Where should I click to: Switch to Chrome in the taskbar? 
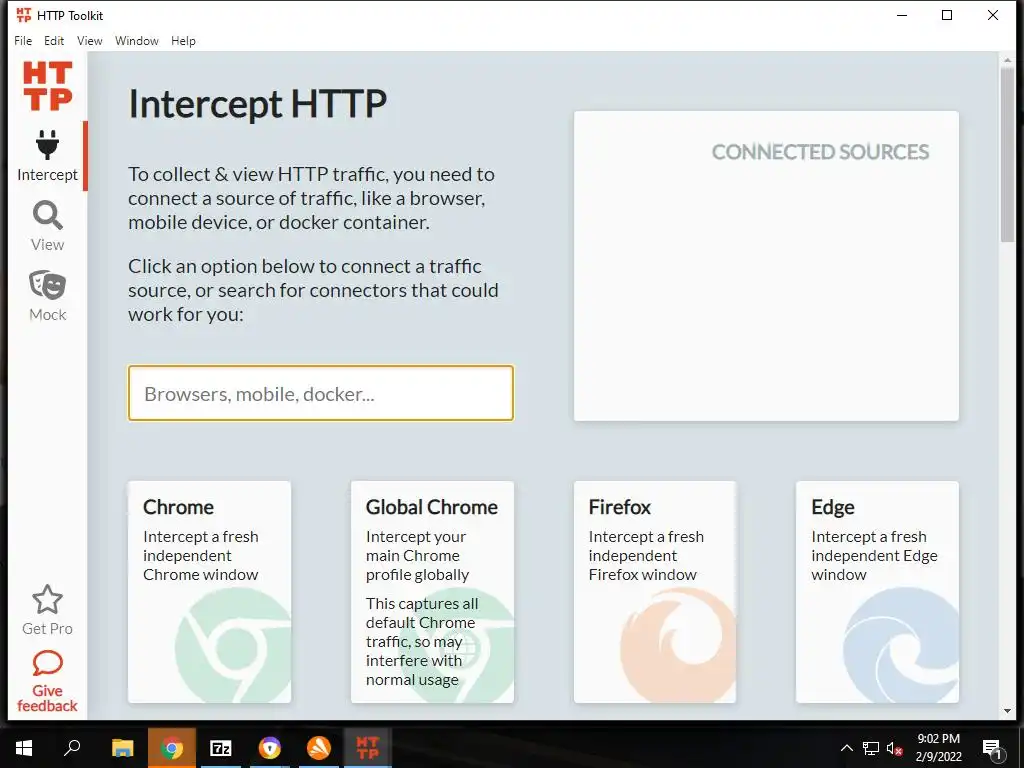(x=172, y=748)
